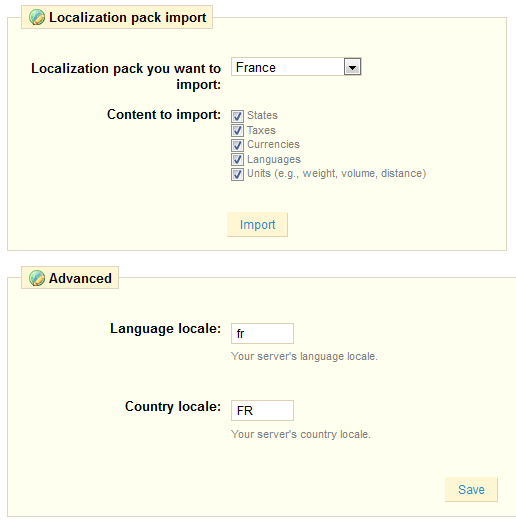The height and width of the screenshot is (524, 516).
Task: Focus the Country locale input field
Action: pos(262,410)
